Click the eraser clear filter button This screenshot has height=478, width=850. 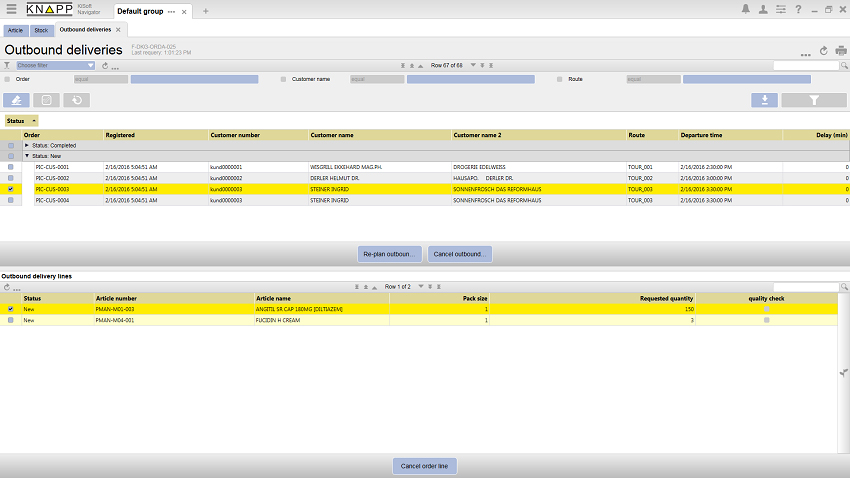(x=16, y=100)
